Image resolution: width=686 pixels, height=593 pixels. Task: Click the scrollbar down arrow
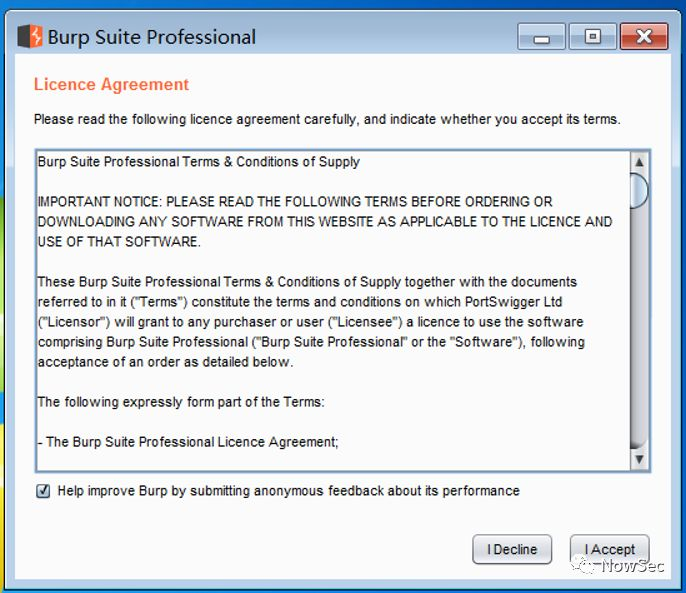[639, 459]
